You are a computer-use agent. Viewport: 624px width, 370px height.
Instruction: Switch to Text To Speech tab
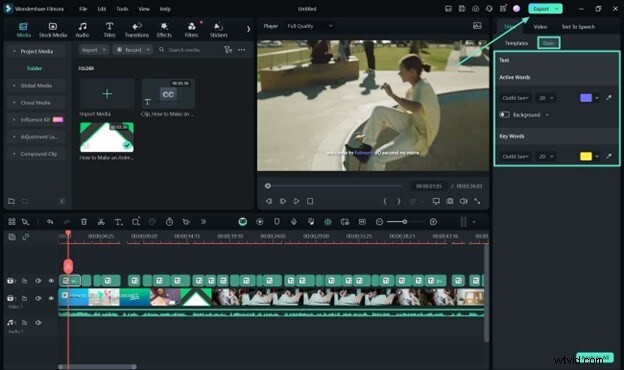click(x=578, y=27)
